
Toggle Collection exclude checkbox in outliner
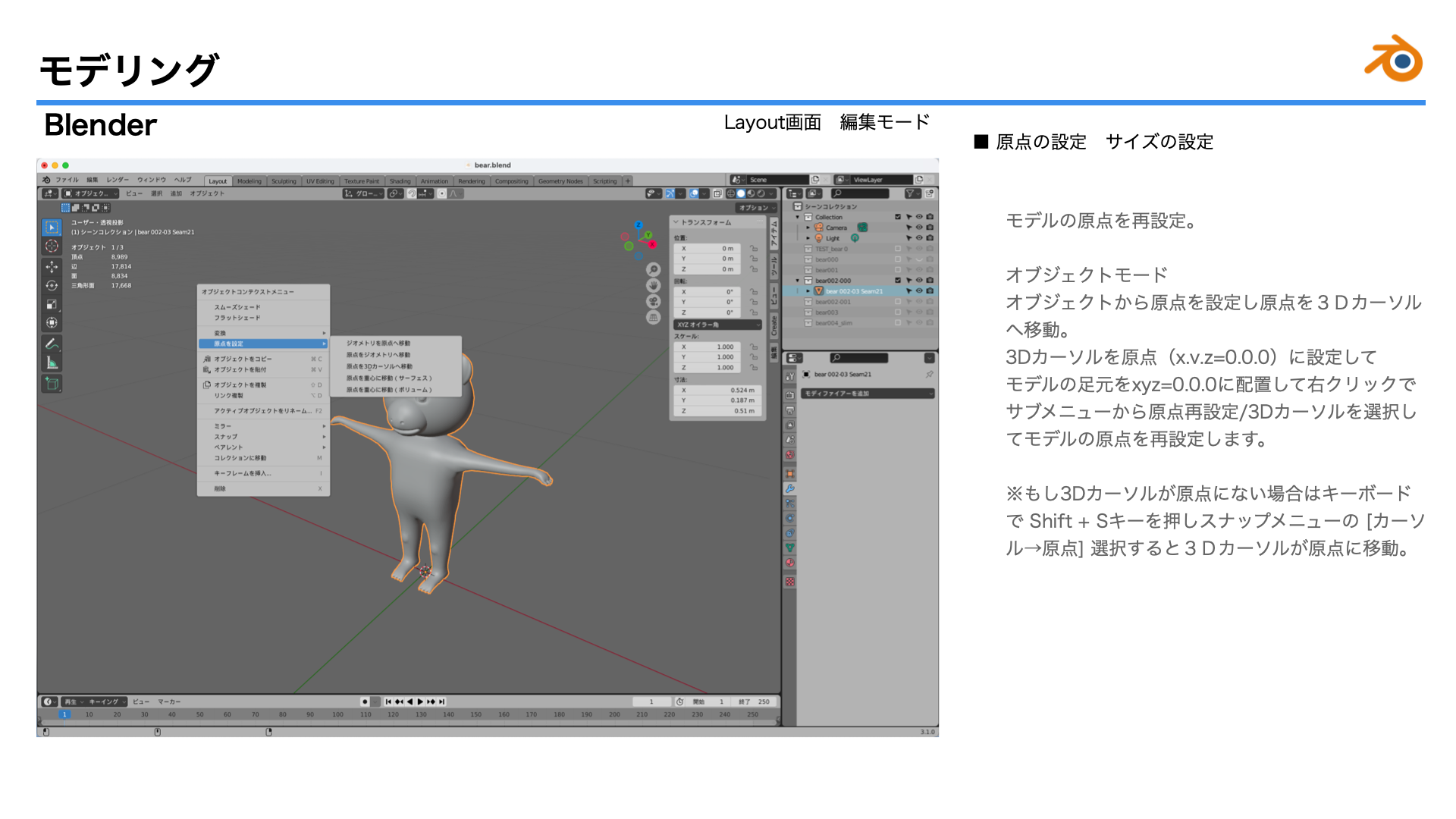tap(898, 217)
